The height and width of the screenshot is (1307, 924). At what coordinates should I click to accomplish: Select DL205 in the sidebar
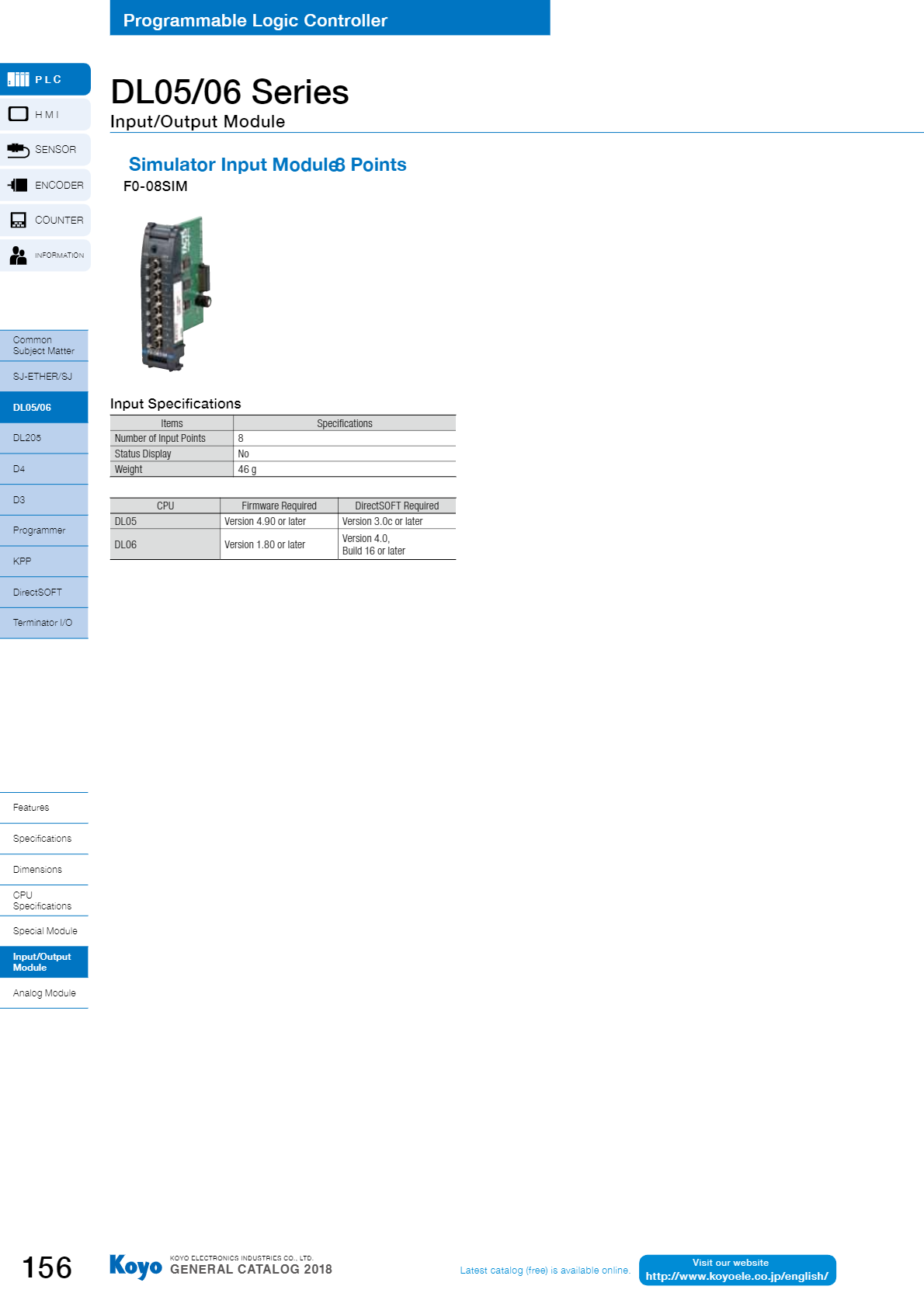coord(44,438)
